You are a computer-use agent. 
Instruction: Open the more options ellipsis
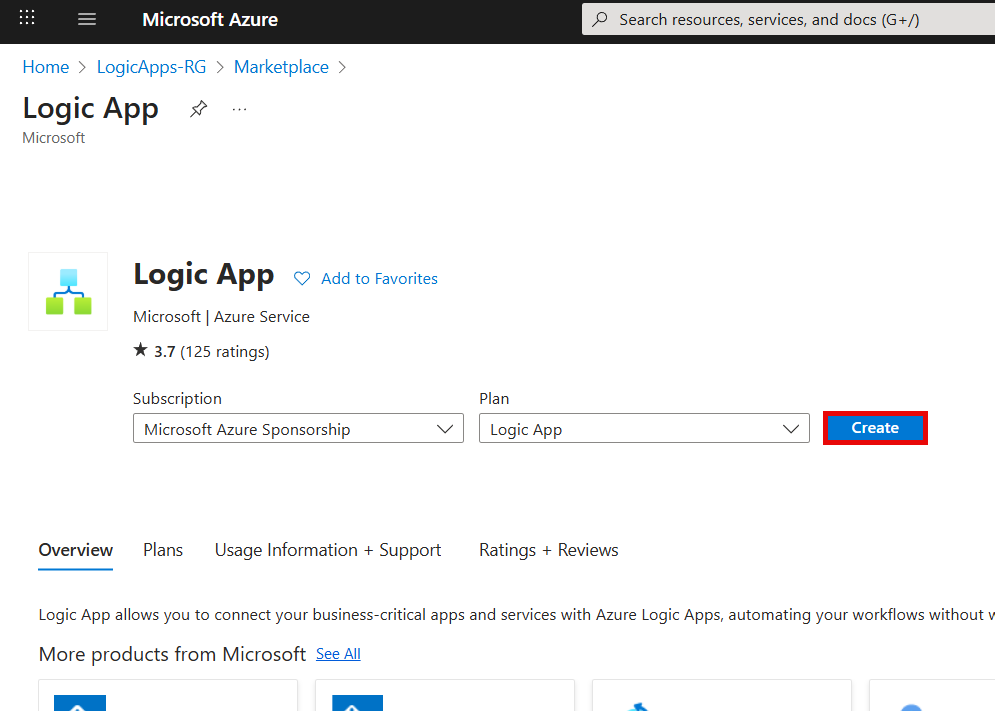point(239,109)
